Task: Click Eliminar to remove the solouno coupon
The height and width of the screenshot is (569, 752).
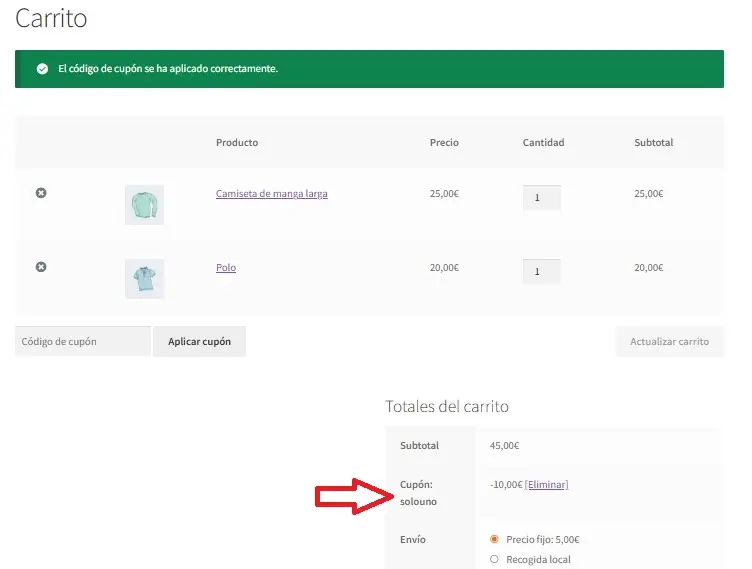Action: (x=546, y=484)
